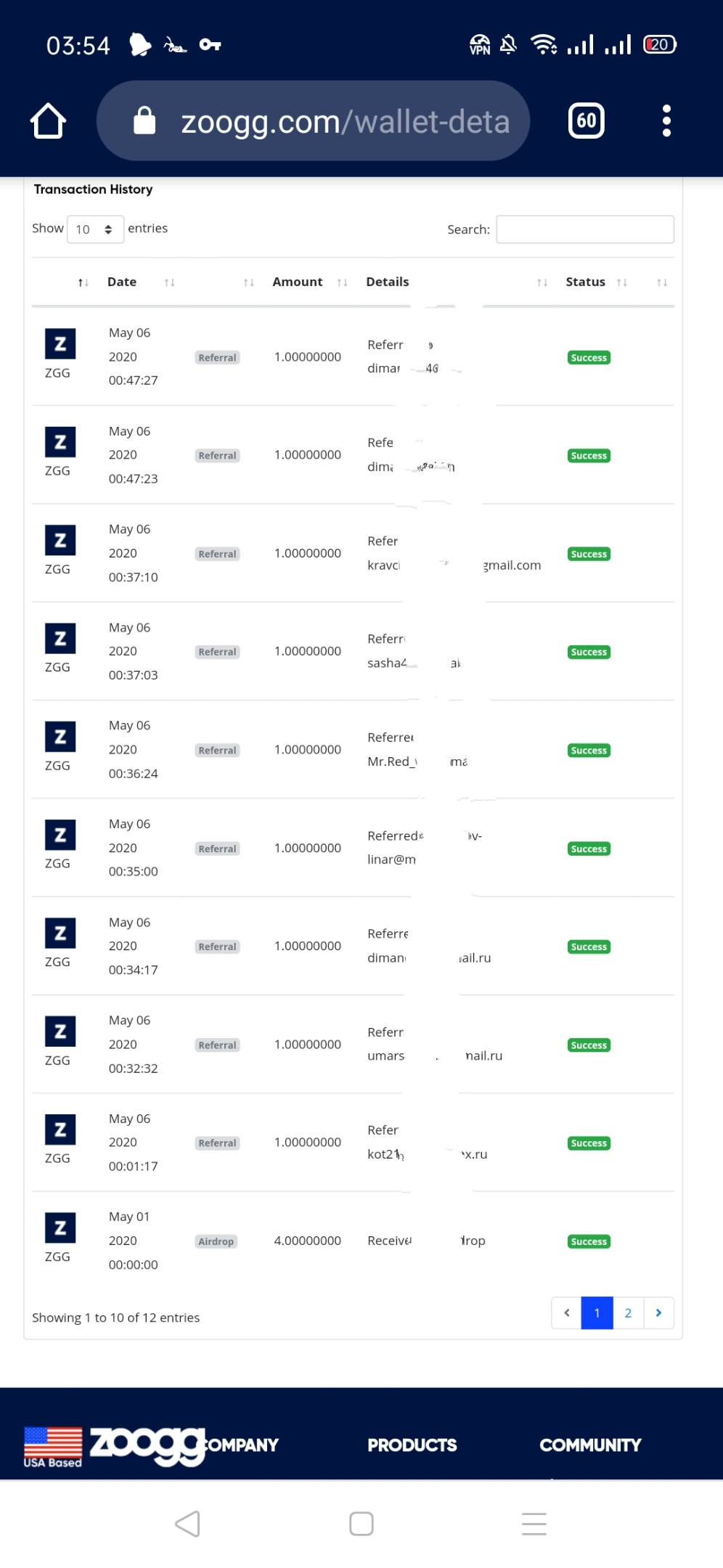Go to page 2 of transactions
This screenshot has width=723, height=1568.
tap(628, 1312)
